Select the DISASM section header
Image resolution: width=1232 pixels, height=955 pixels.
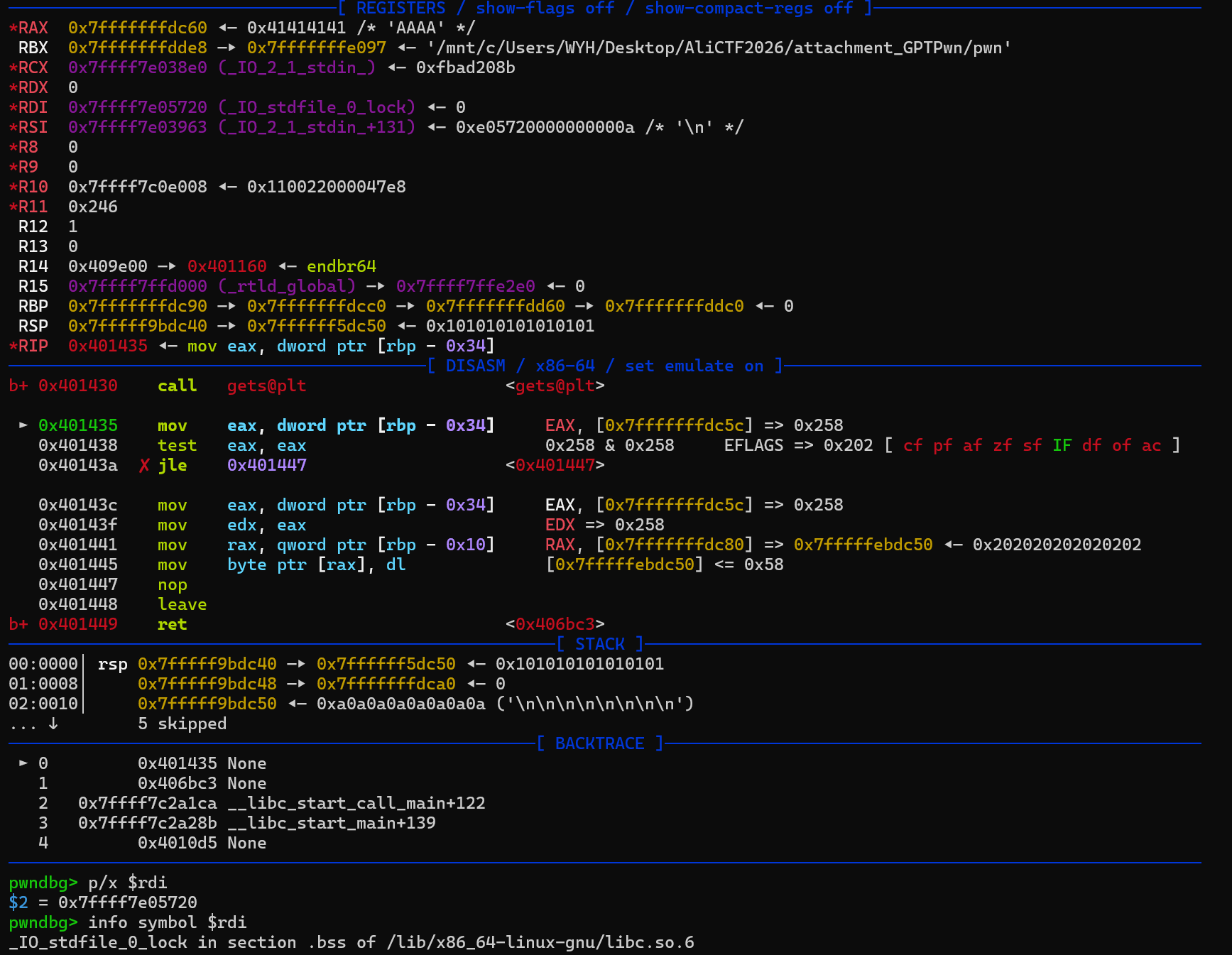pos(475,366)
